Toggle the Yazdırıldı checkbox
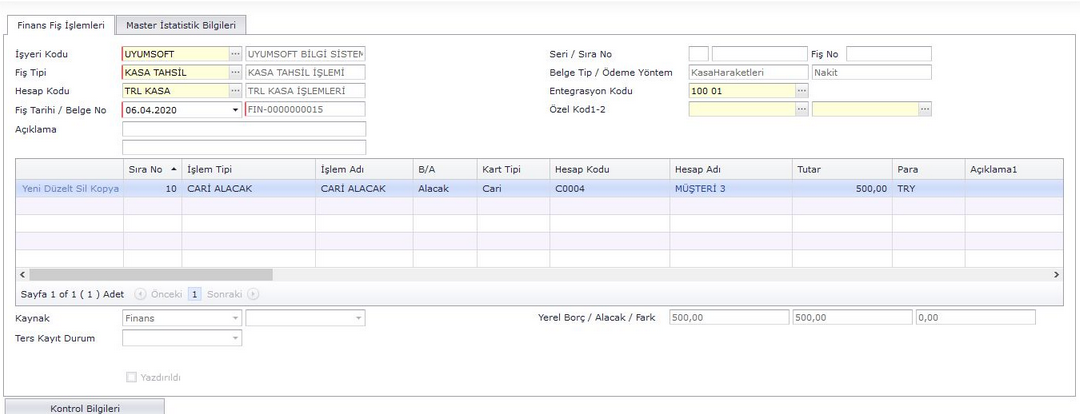This screenshot has width=1080, height=414. (x=130, y=378)
